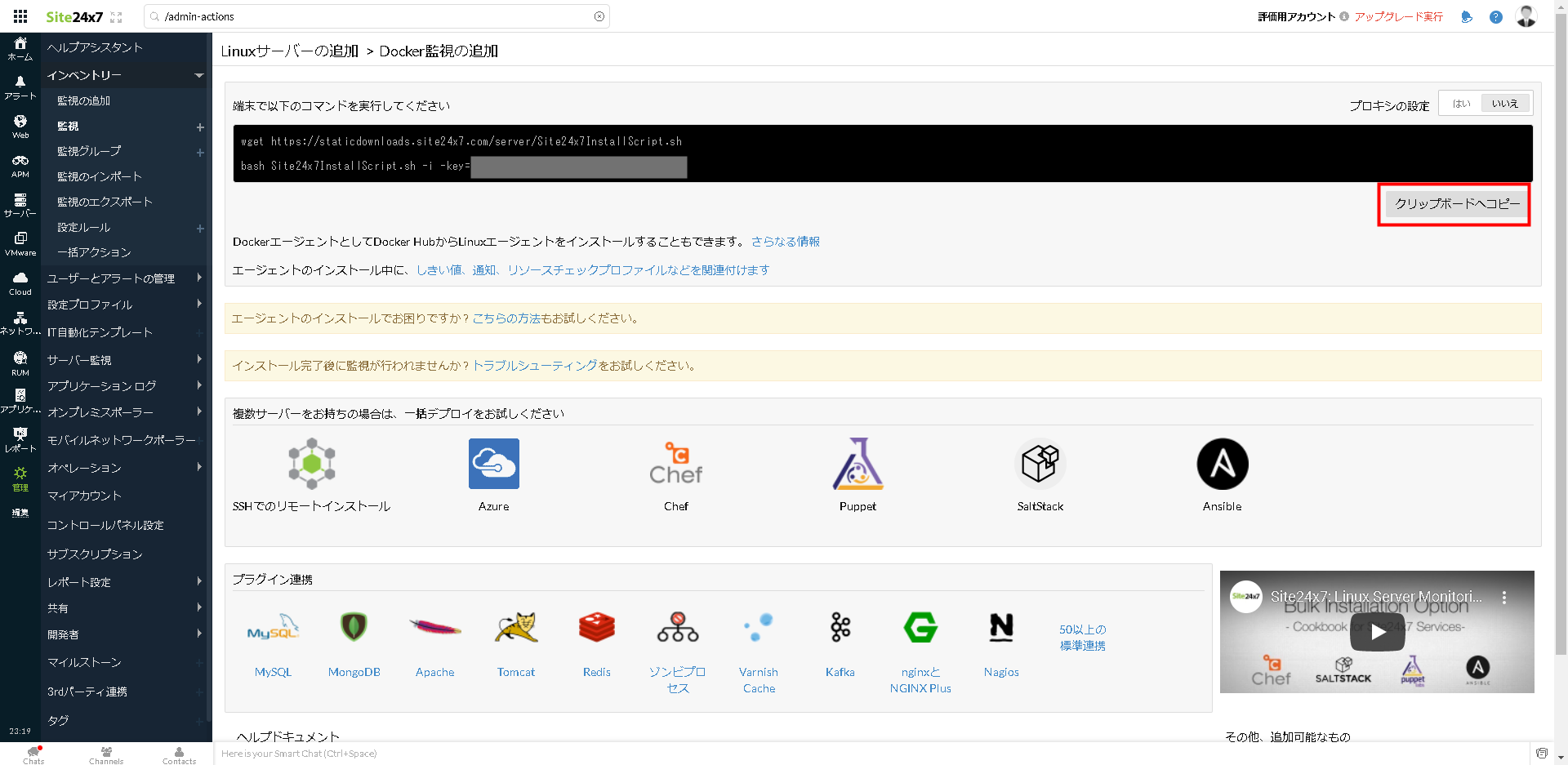1568x765 pixels.
Task: Click アップグレード実行 link
Action: coord(1398,16)
